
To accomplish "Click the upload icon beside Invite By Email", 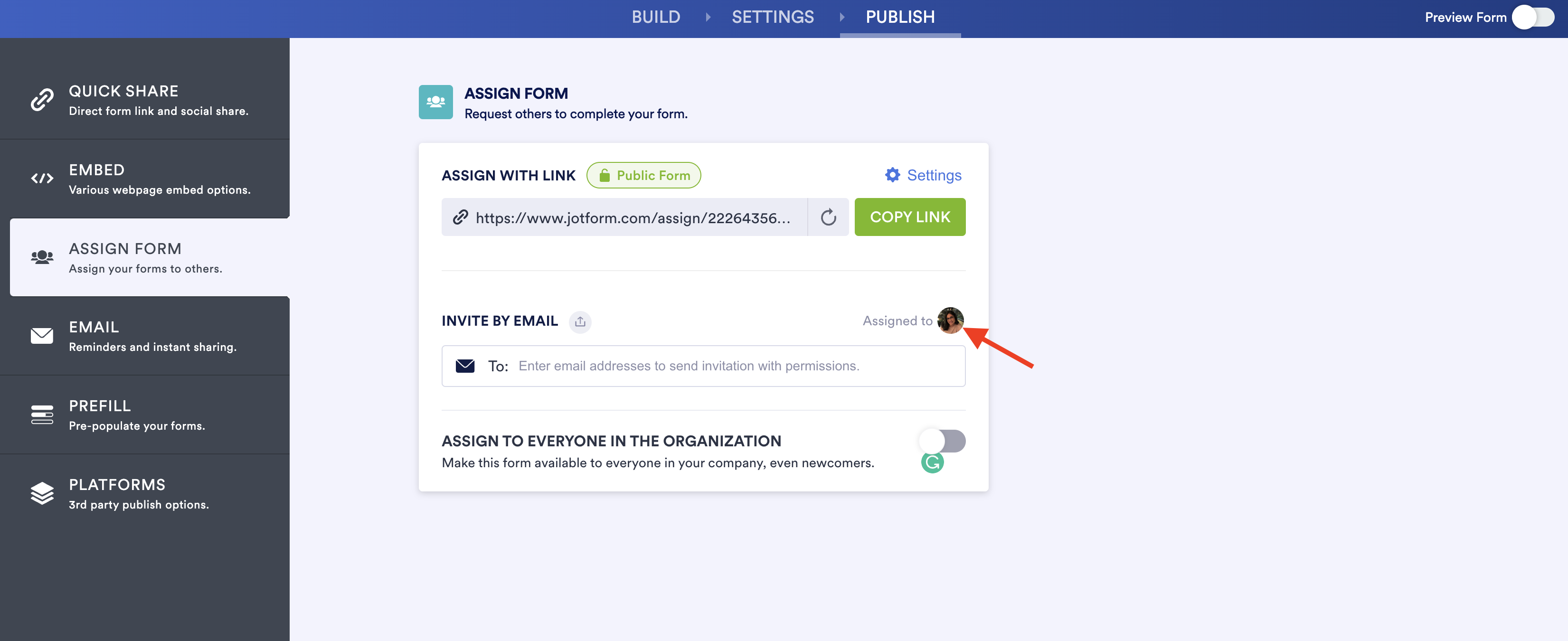I will pyautogui.click(x=579, y=321).
